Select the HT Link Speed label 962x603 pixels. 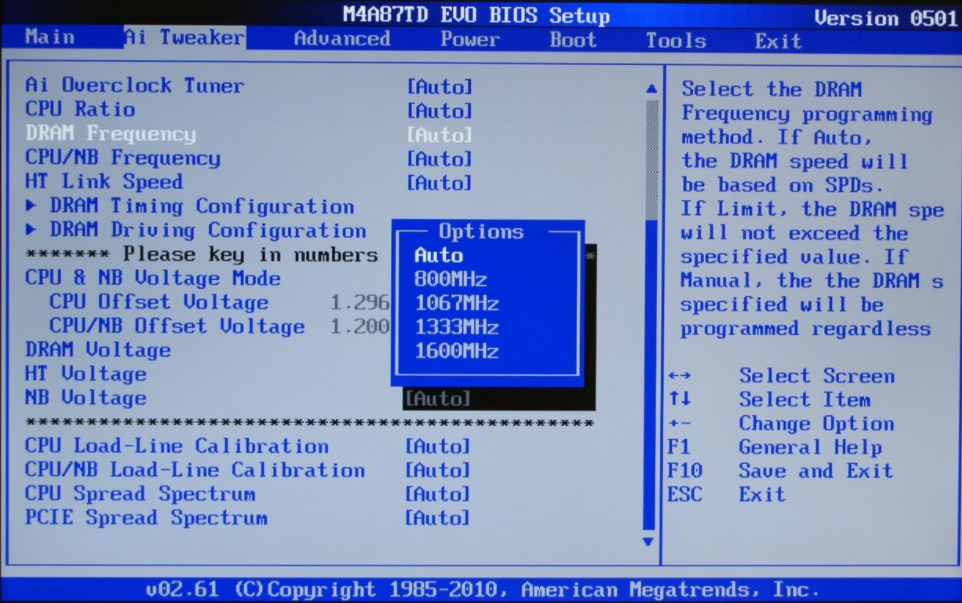click(104, 182)
